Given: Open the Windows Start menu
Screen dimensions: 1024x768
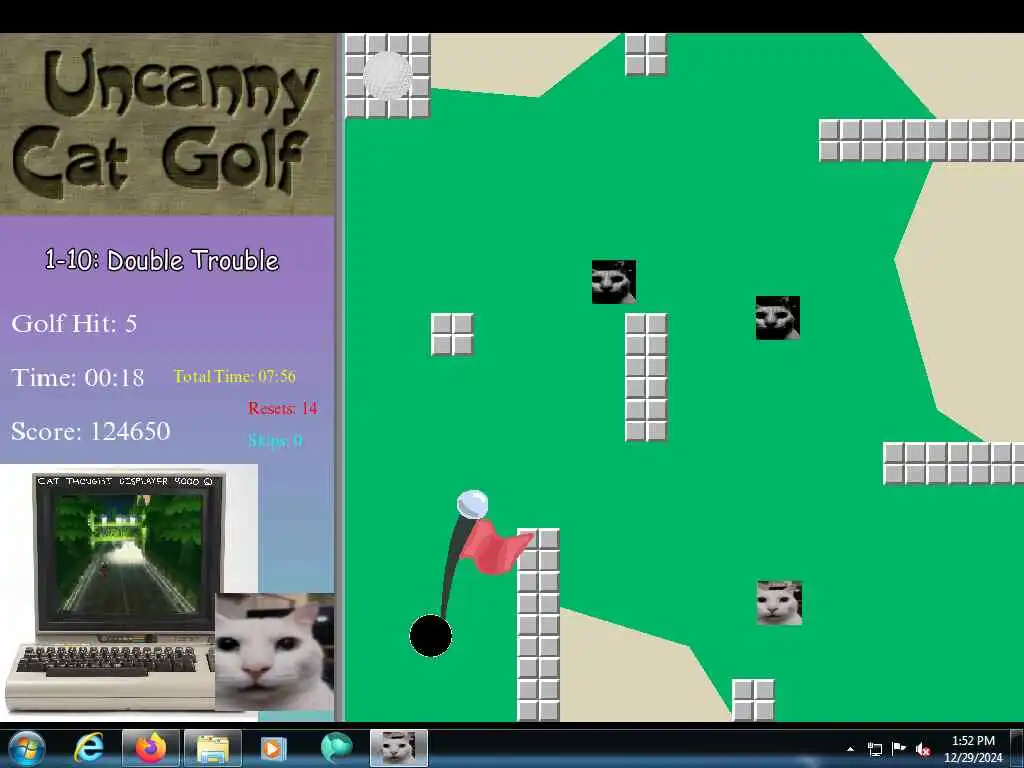Looking at the screenshot, I should pos(26,748).
